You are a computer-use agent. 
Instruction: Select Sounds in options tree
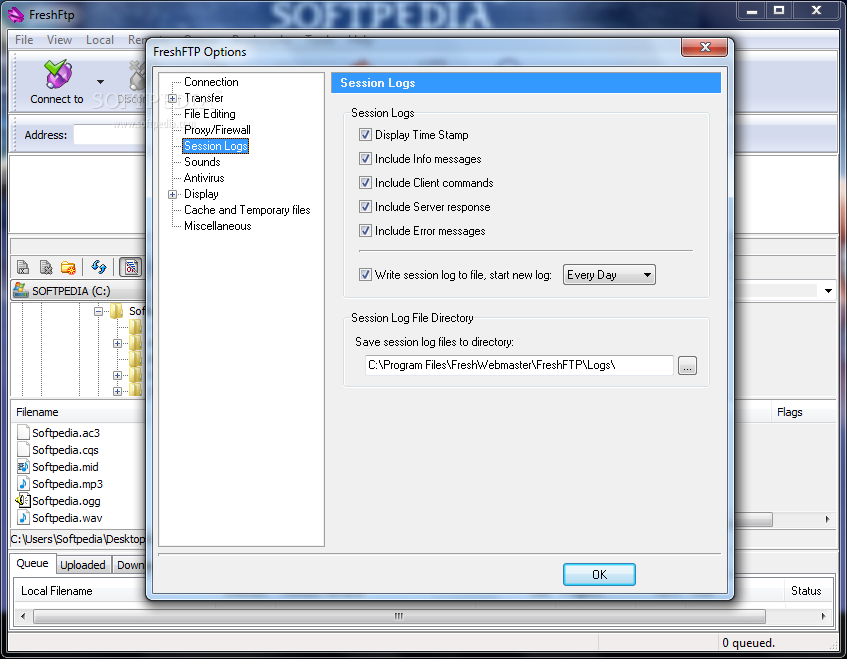pyautogui.click(x=202, y=162)
